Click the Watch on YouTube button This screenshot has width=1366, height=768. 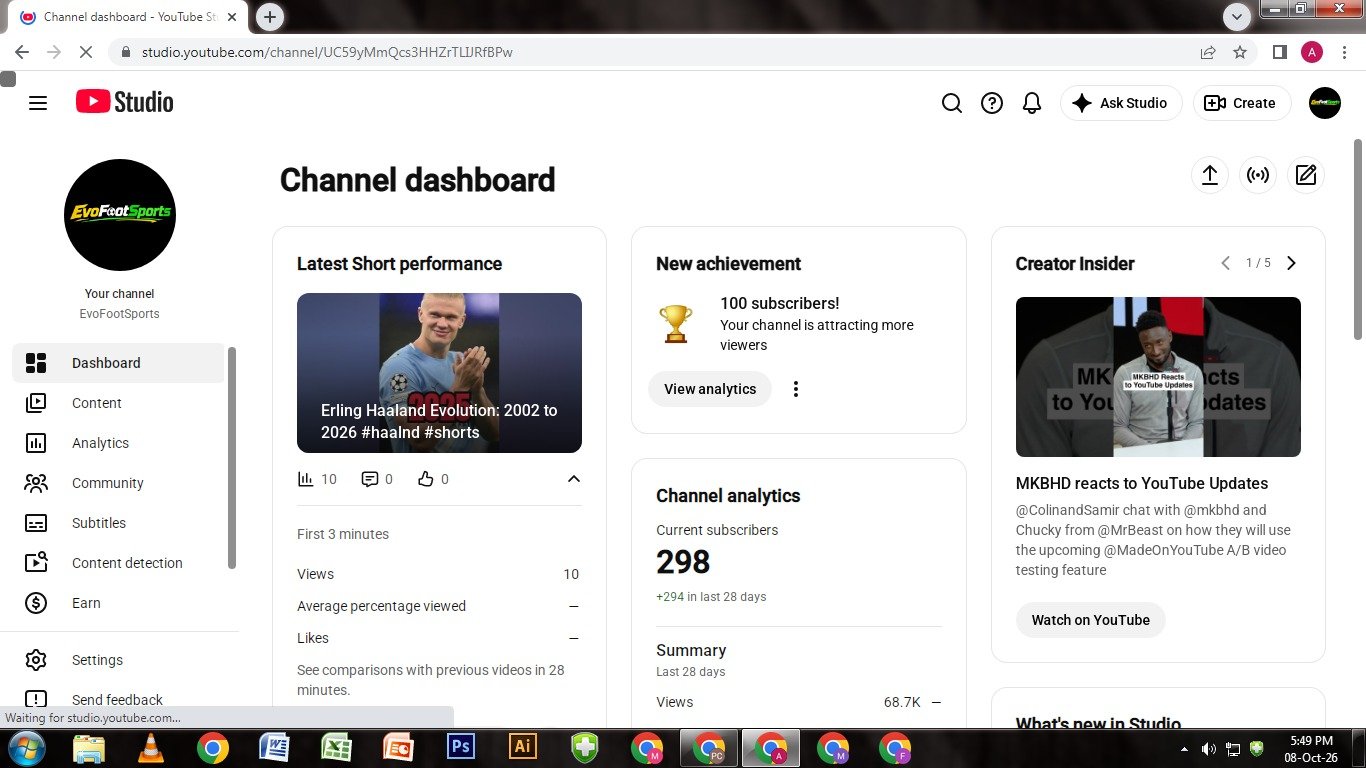[x=1090, y=620]
